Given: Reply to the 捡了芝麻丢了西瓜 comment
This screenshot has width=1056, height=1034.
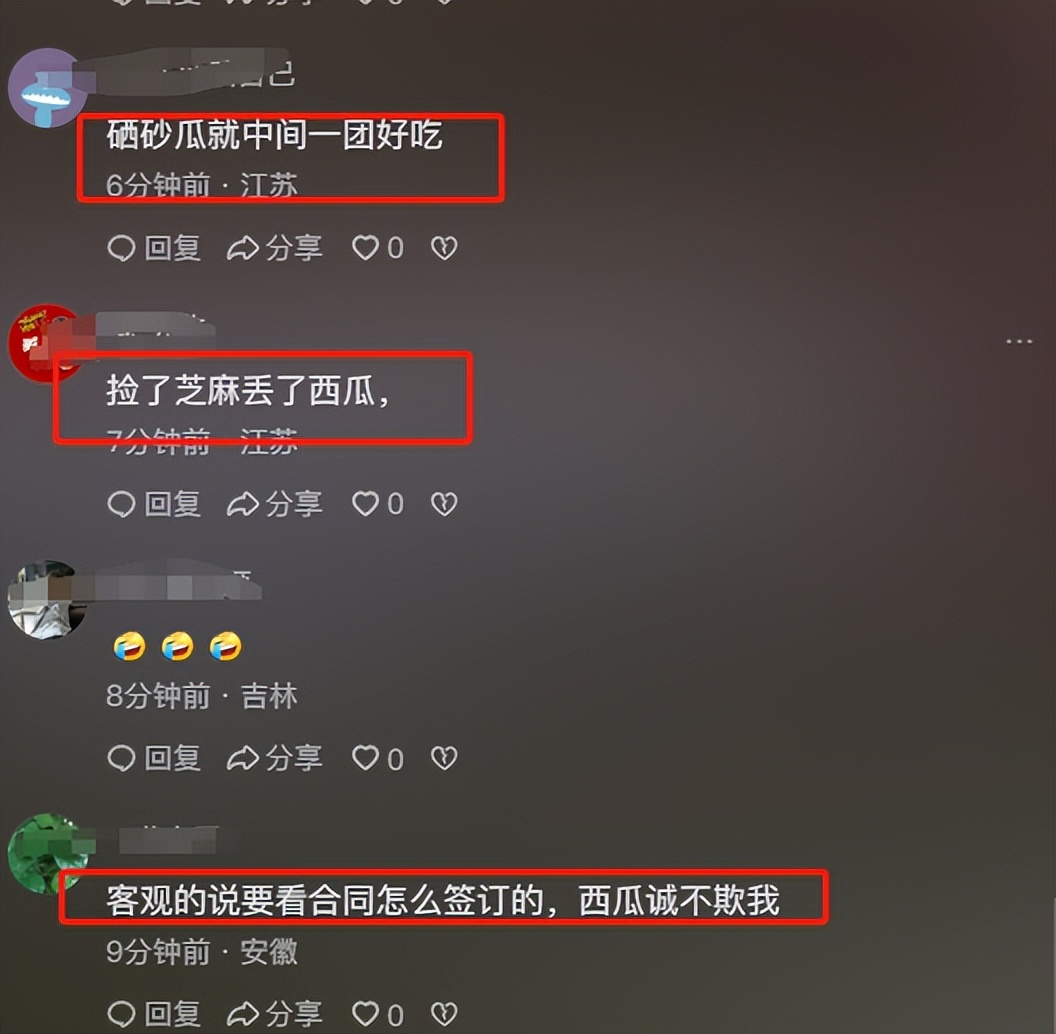Looking at the screenshot, I should [154, 503].
